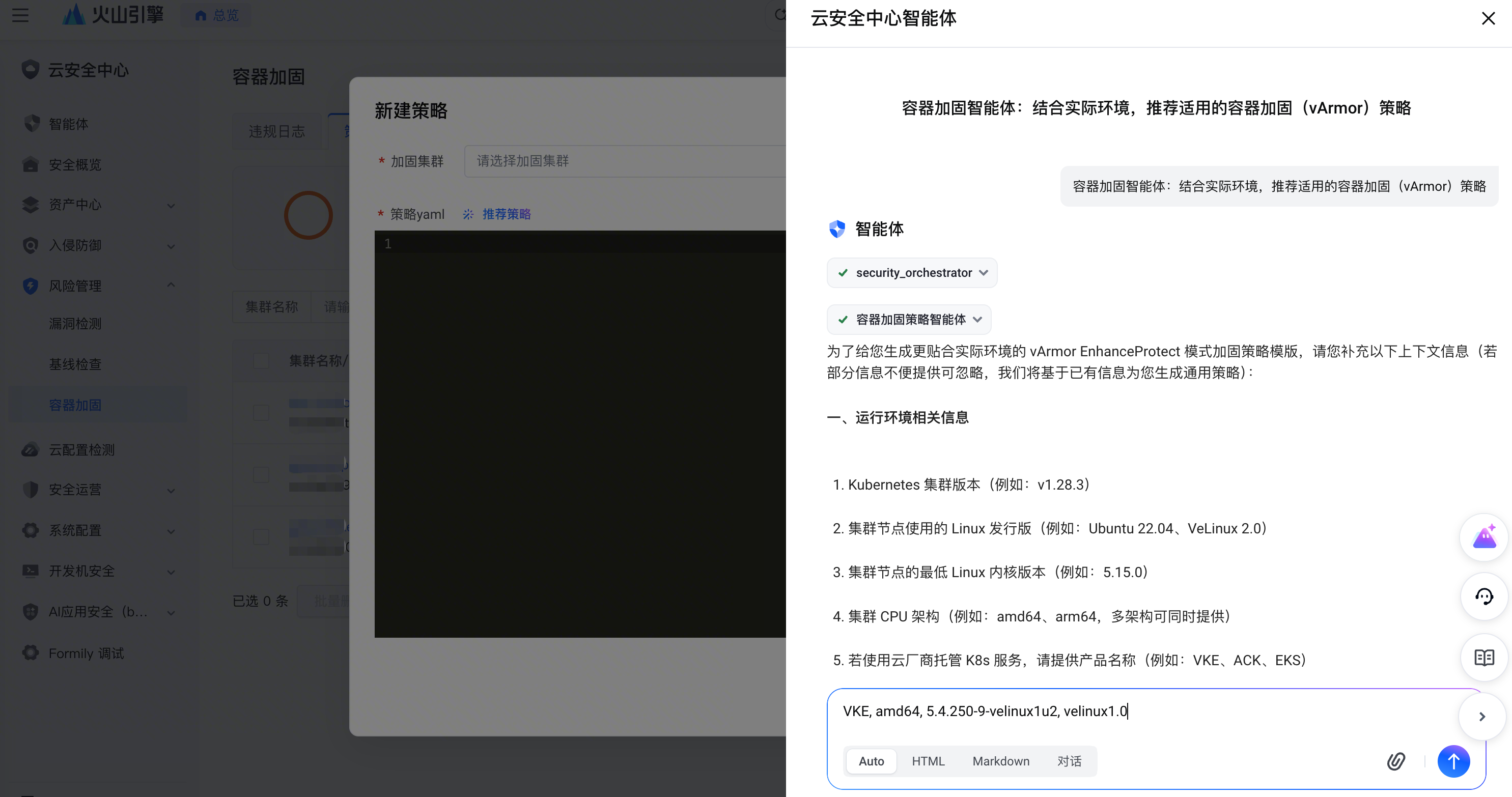Click the Formily 调试 gear icon
Viewport: 1512px width, 797px height.
tap(30, 652)
